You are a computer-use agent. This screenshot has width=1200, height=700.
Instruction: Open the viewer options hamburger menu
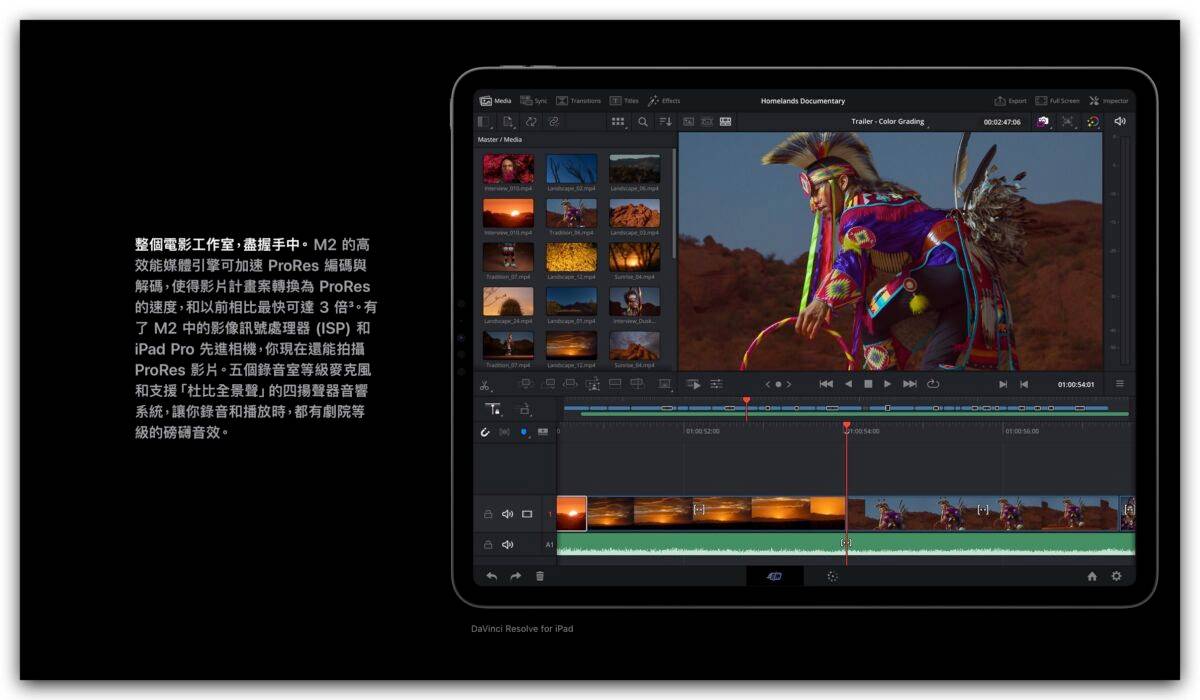1119,384
